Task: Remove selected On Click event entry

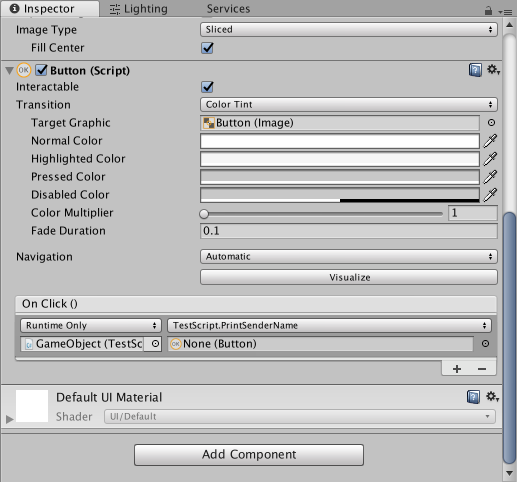Action: [x=482, y=369]
